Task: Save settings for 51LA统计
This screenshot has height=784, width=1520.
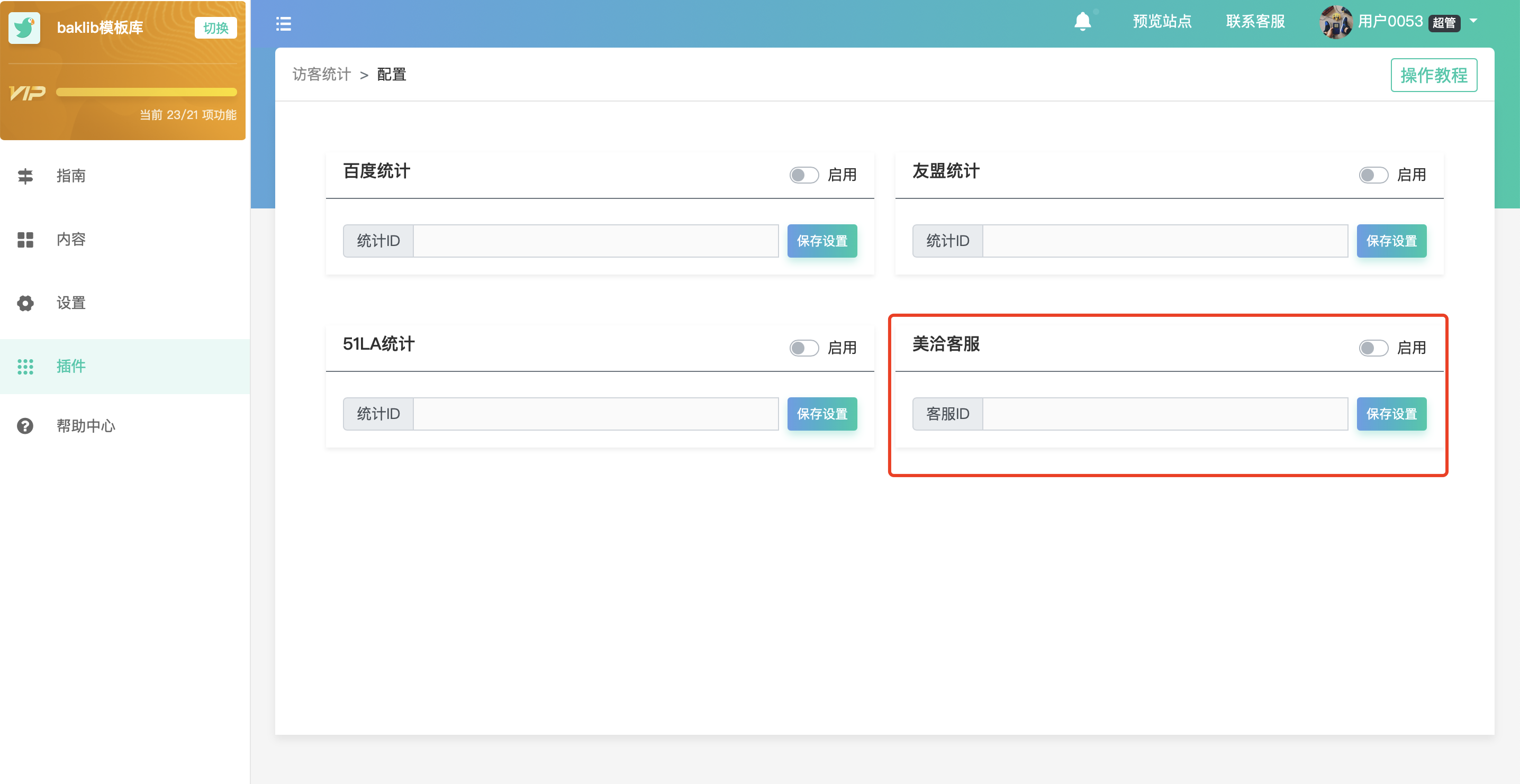Action: [x=822, y=414]
